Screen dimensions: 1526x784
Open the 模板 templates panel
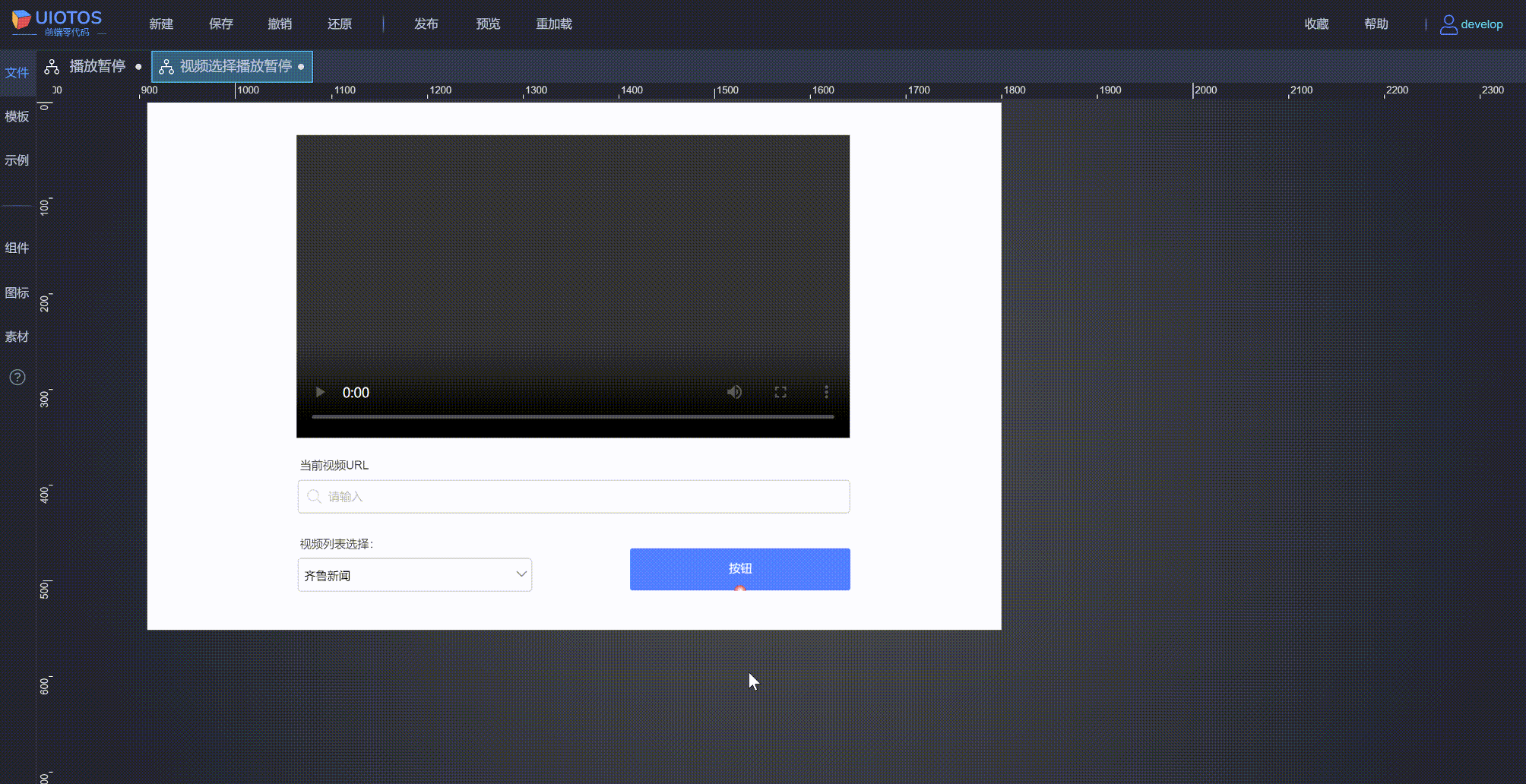pyautogui.click(x=17, y=117)
